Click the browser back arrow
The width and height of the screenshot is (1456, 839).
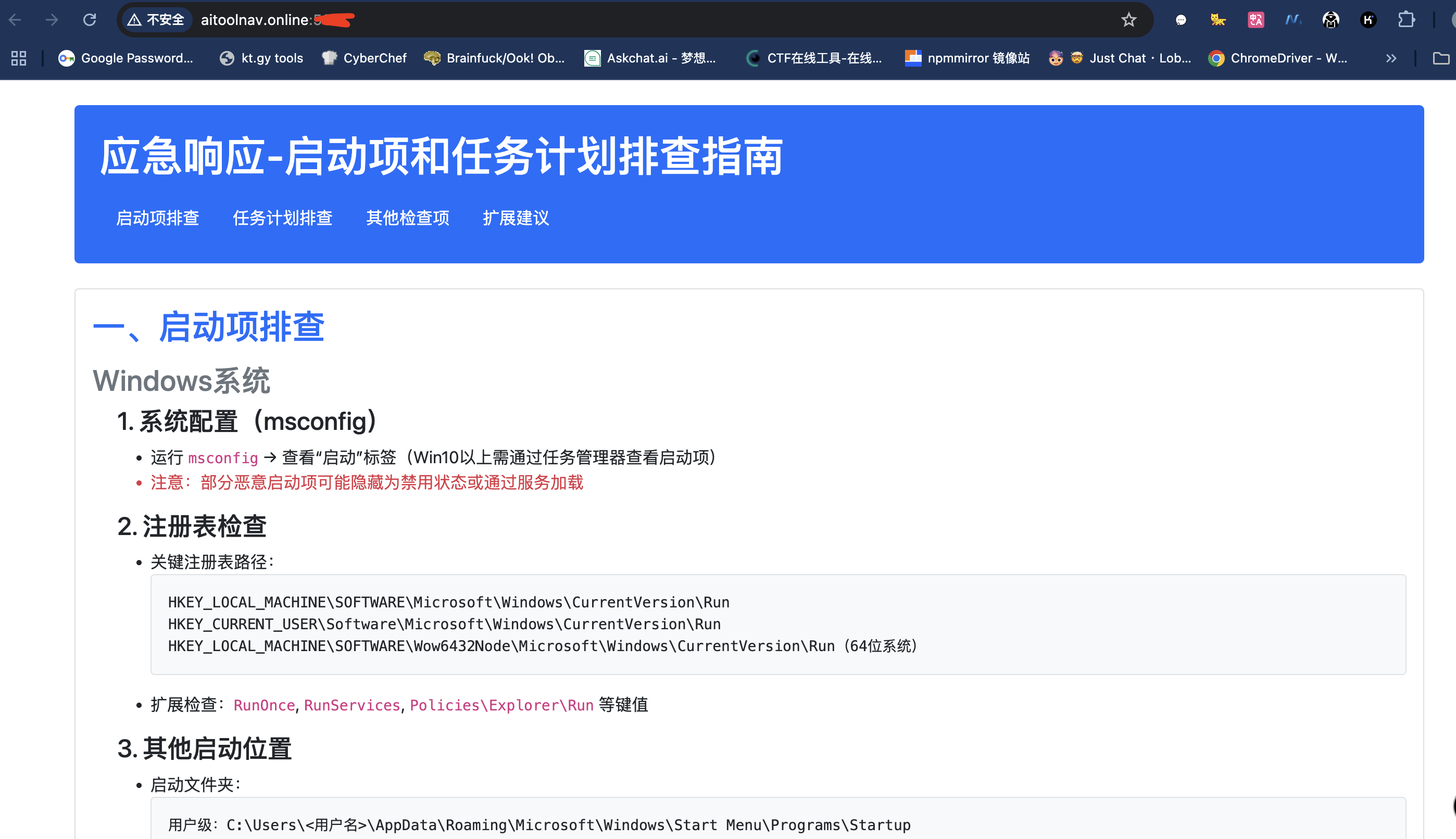click(16, 20)
